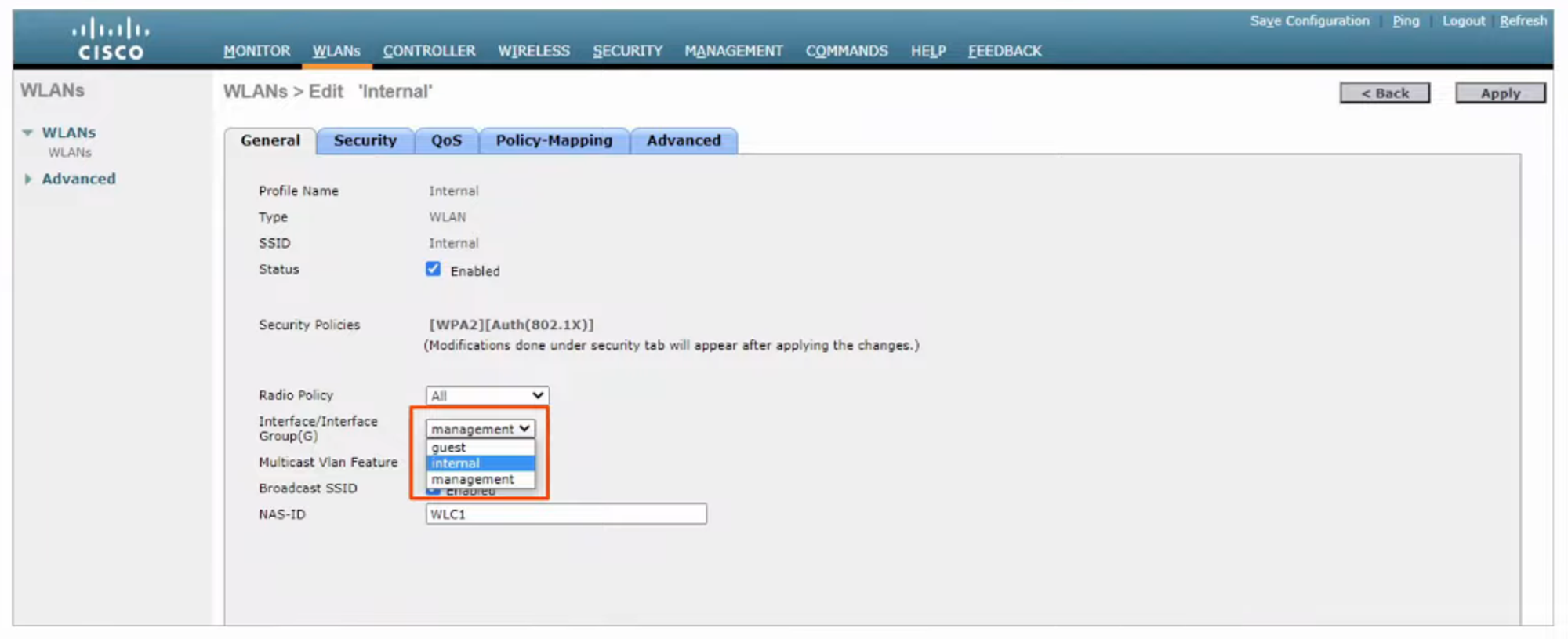Open the MONITOR menu
This screenshot has width=1568, height=639.
pos(256,51)
